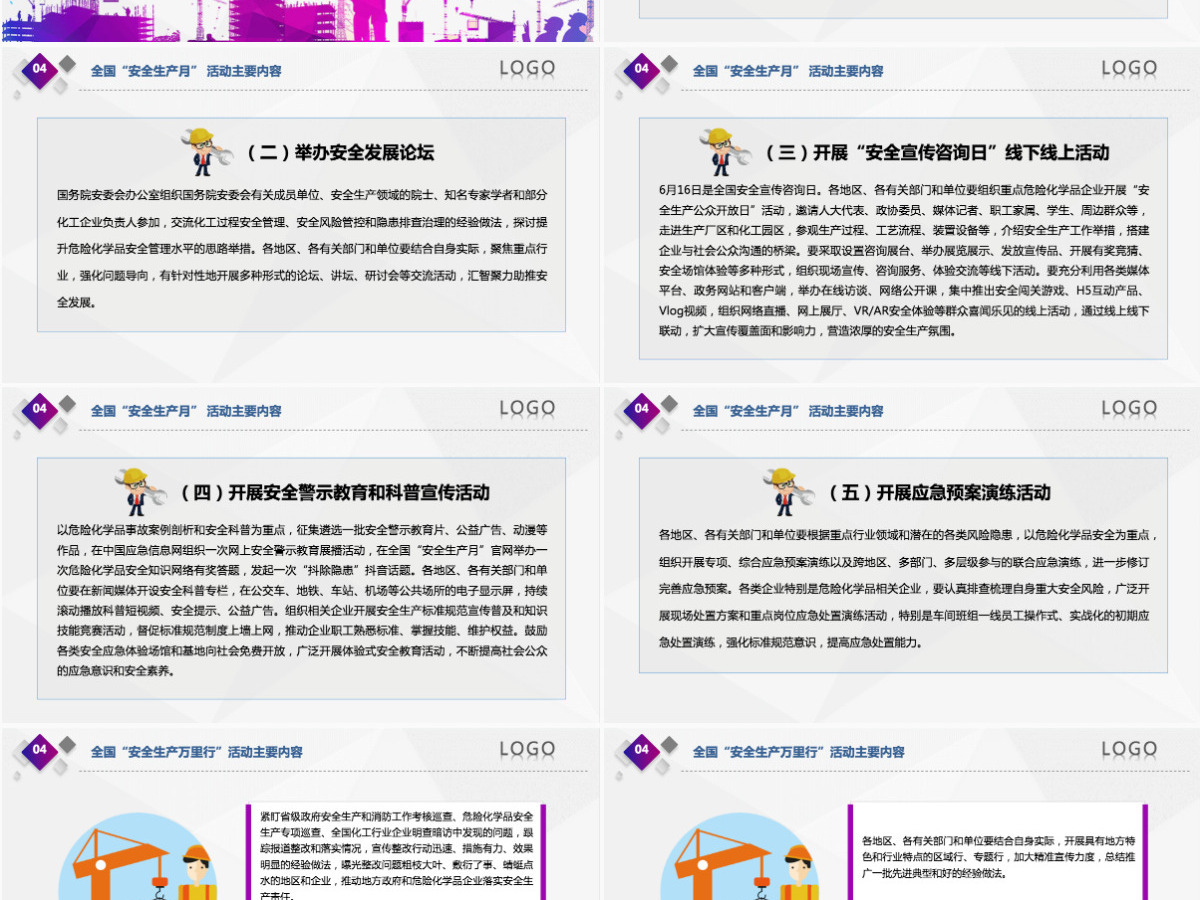Click the LOGO mark on 举办安全发展论坛 slide
The image size is (1200, 900).
527,69
